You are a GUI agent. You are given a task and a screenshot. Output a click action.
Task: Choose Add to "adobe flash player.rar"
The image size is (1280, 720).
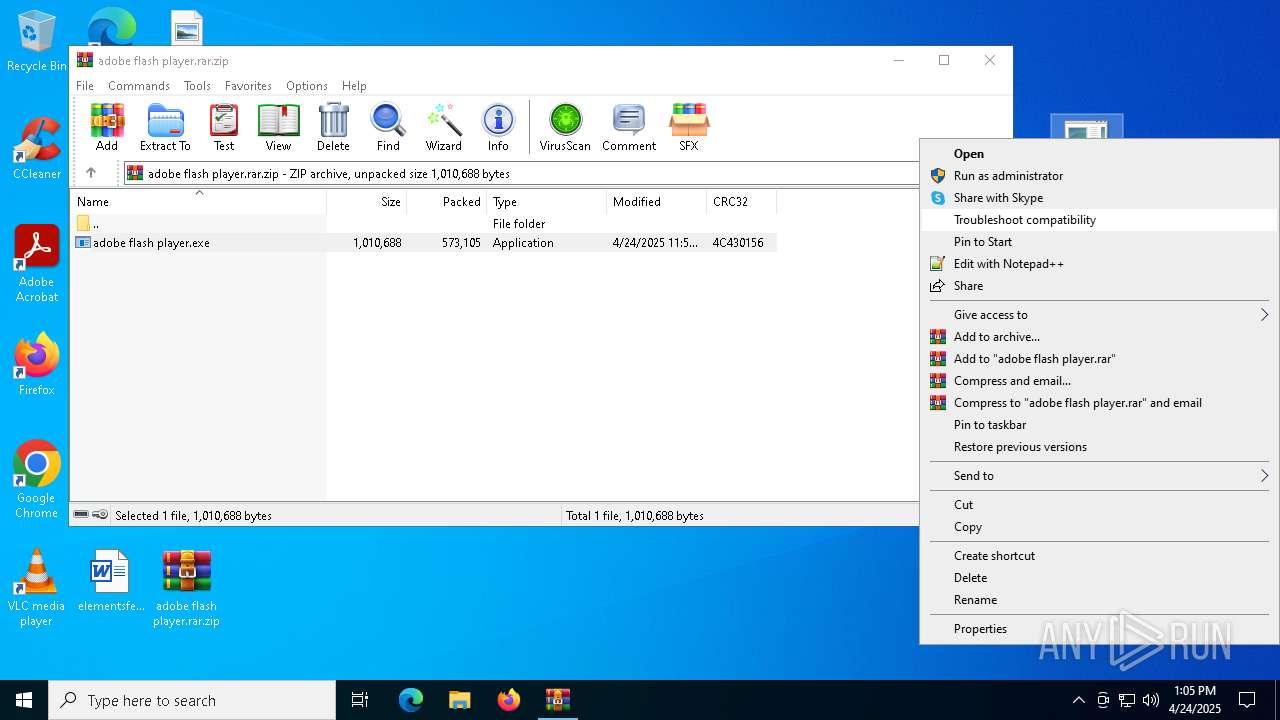(x=1098, y=358)
